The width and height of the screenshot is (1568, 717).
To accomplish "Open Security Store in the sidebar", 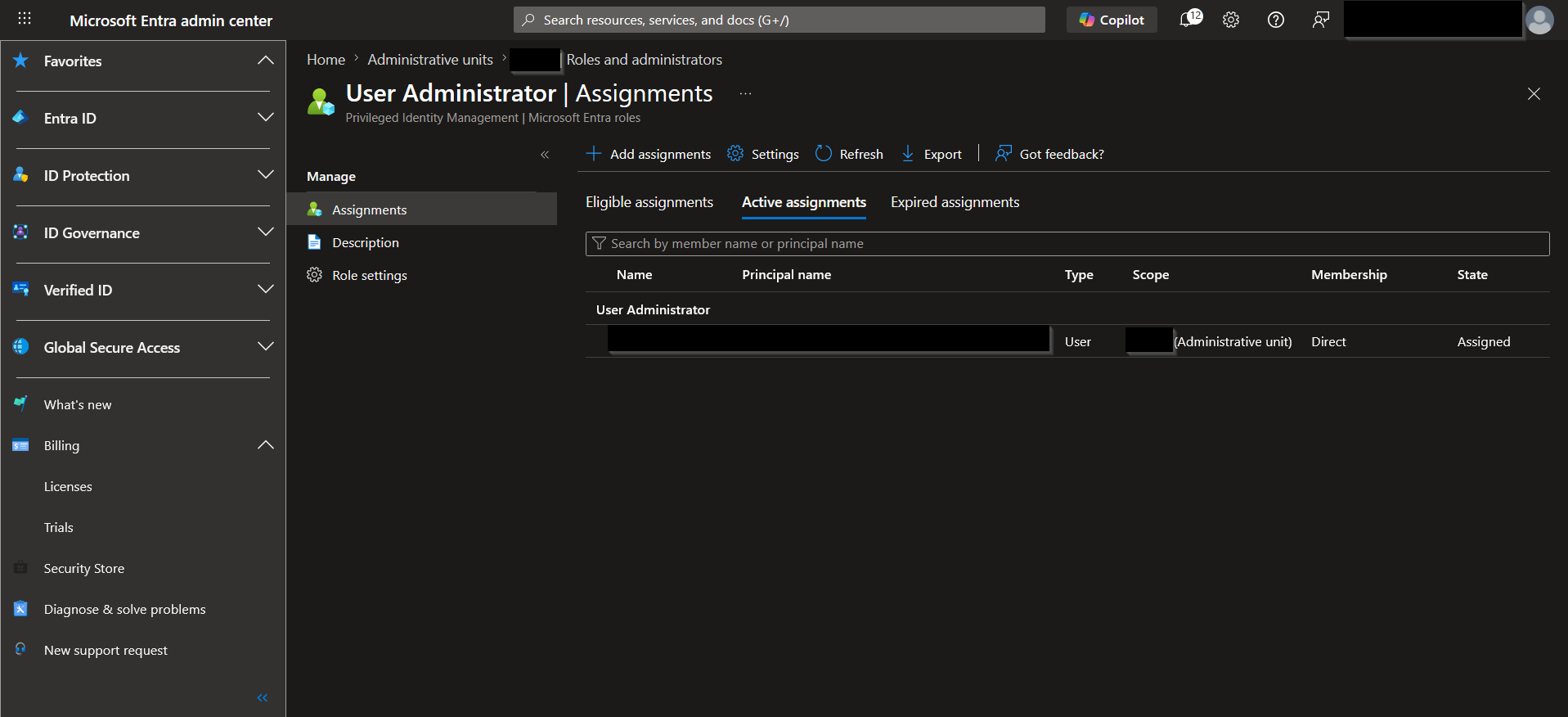I will click(x=84, y=568).
